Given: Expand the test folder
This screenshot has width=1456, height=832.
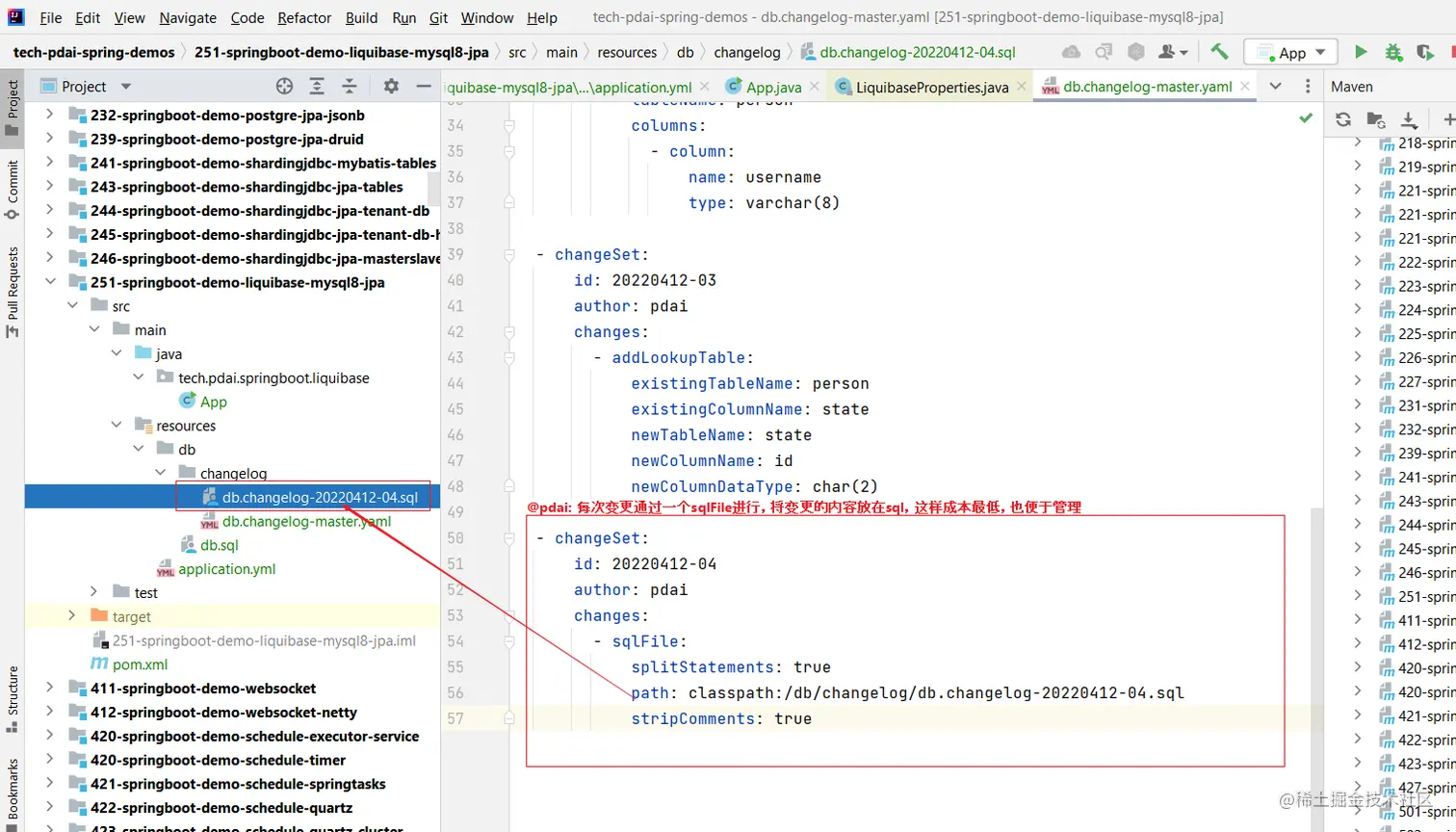Looking at the screenshot, I should tap(93, 591).
